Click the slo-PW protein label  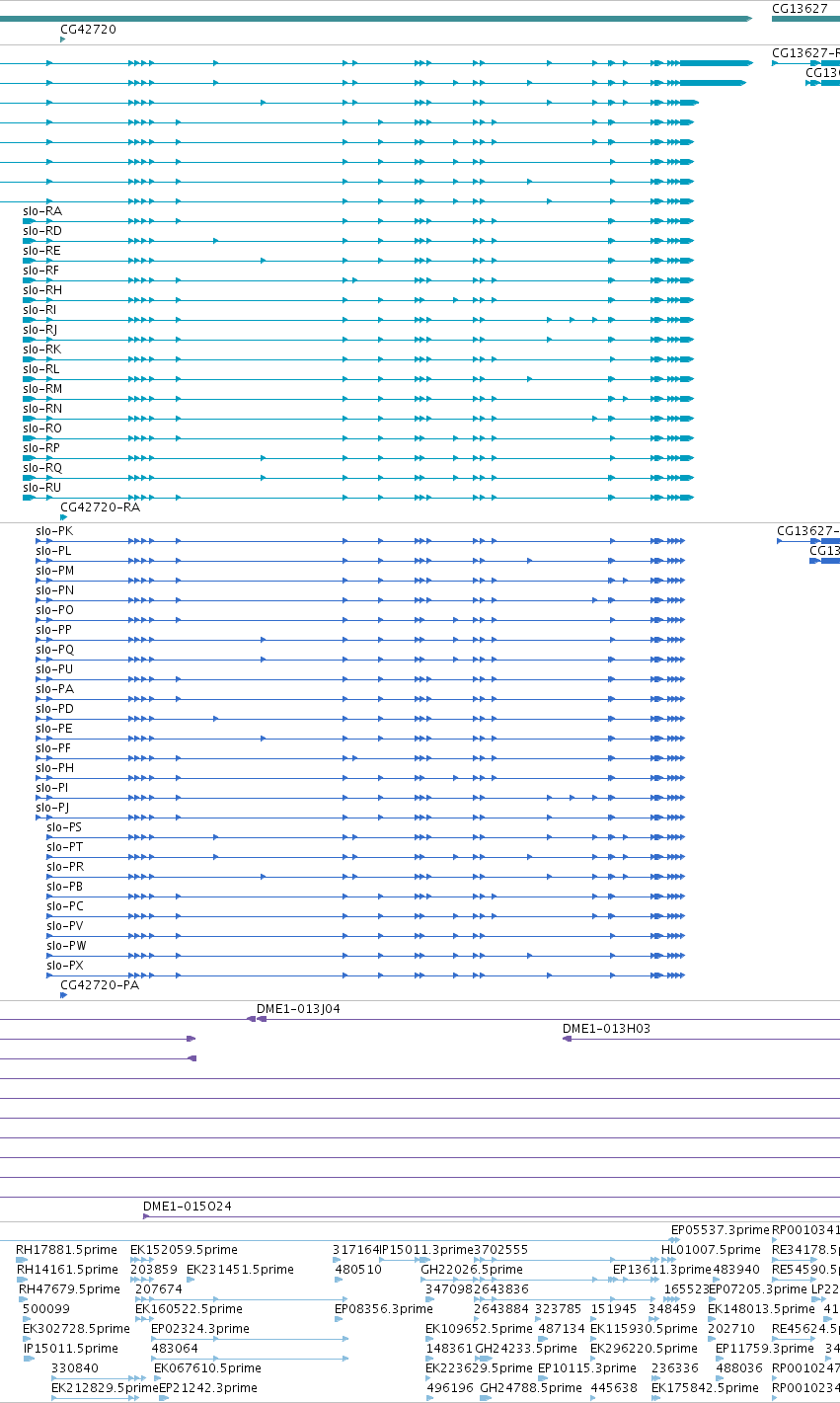coord(66,946)
